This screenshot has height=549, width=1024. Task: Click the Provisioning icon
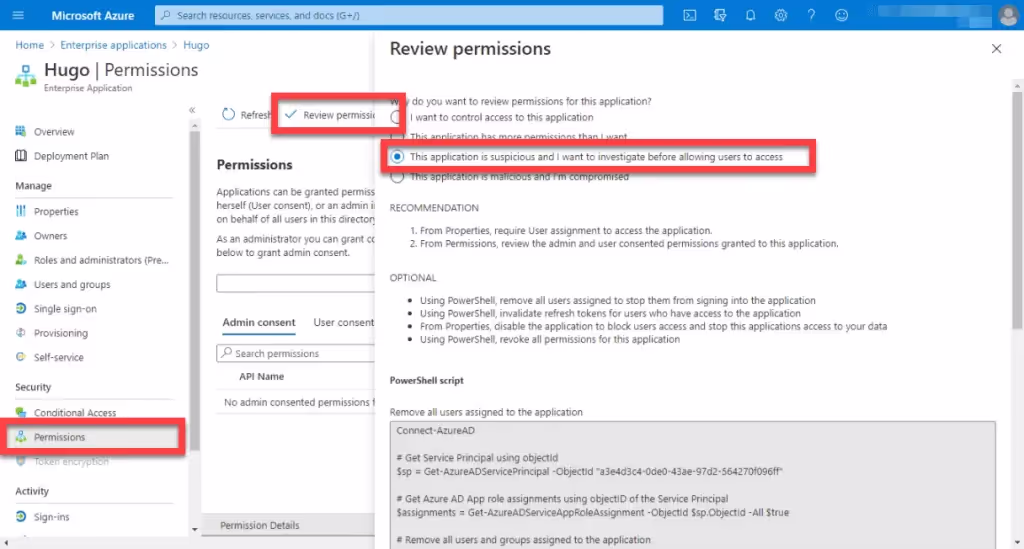point(21,332)
